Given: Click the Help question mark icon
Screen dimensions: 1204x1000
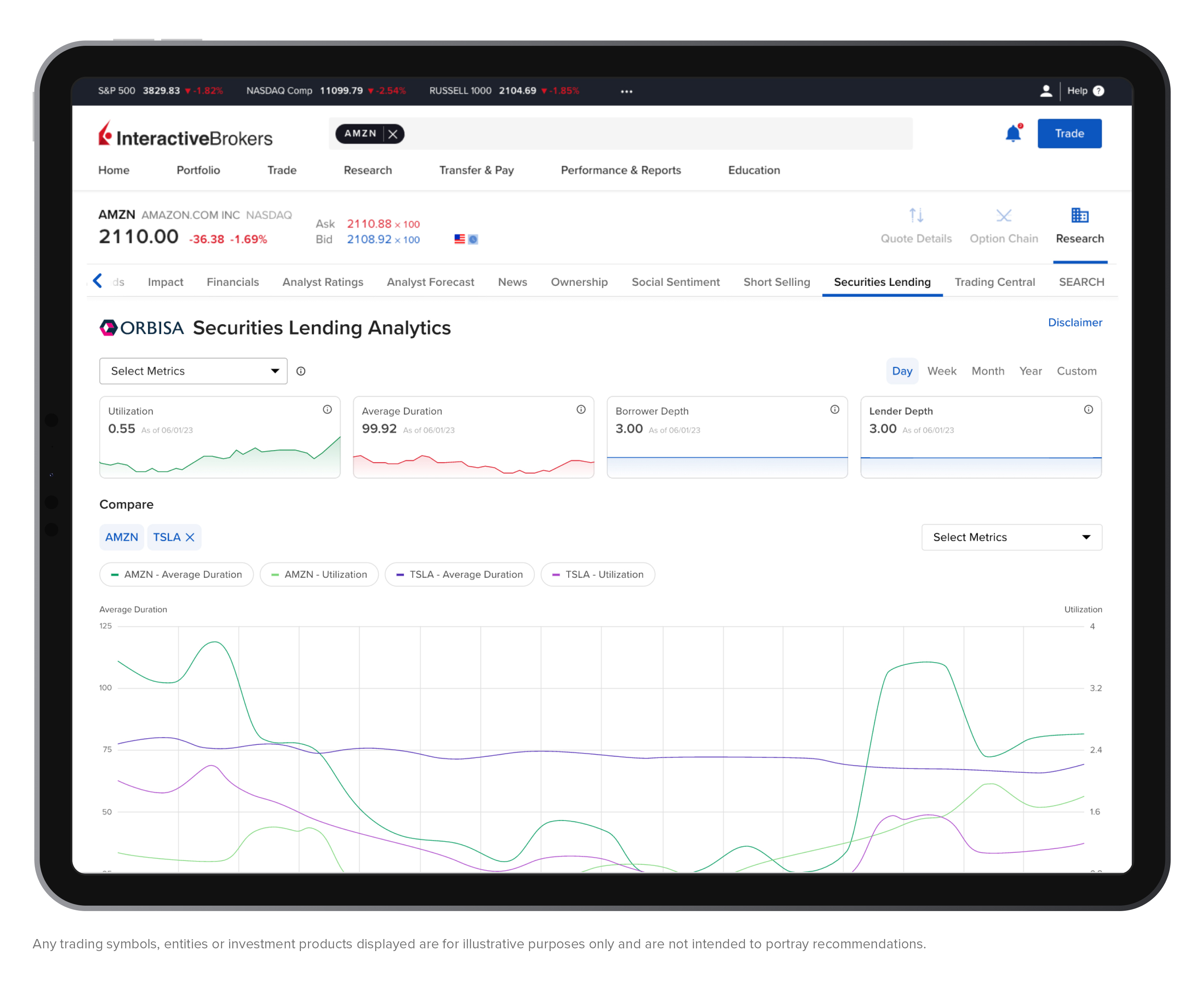Looking at the screenshot, I should 1098,90.
